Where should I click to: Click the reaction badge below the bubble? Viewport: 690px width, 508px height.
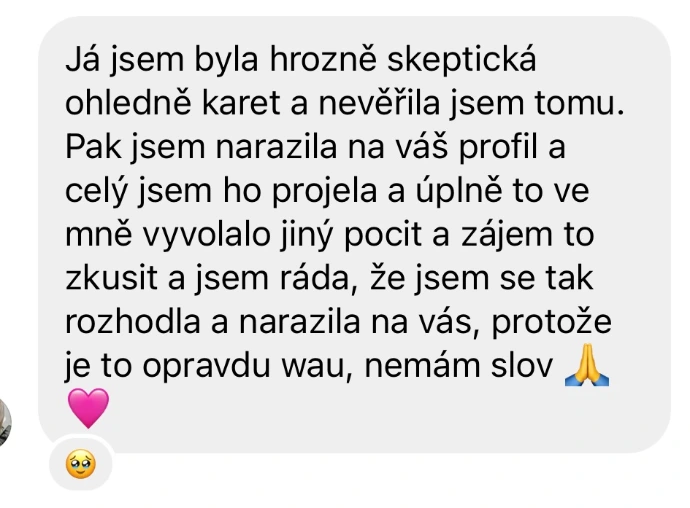coord(81,464)
